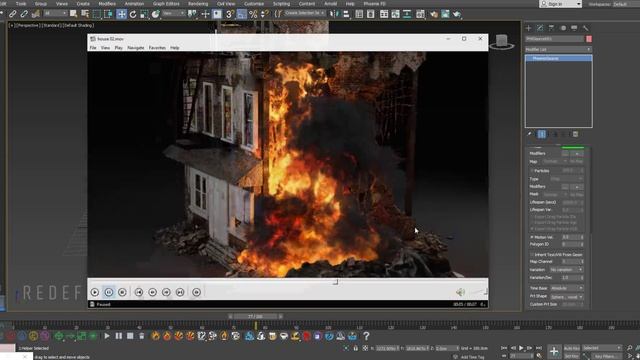Click Phoenix FD help question mark icon

click(x=366, y=336)
